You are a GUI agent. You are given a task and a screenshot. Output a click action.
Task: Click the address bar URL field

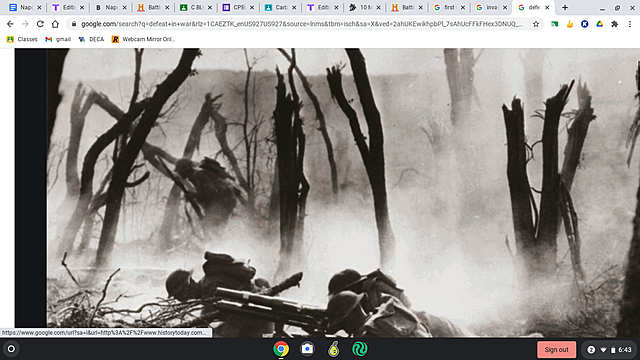click(x=302, y=24)
